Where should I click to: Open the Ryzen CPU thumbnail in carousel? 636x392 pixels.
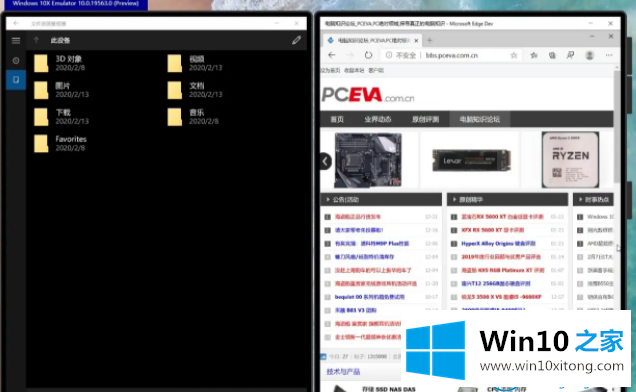pyautogui.click(x=570, y=159)
